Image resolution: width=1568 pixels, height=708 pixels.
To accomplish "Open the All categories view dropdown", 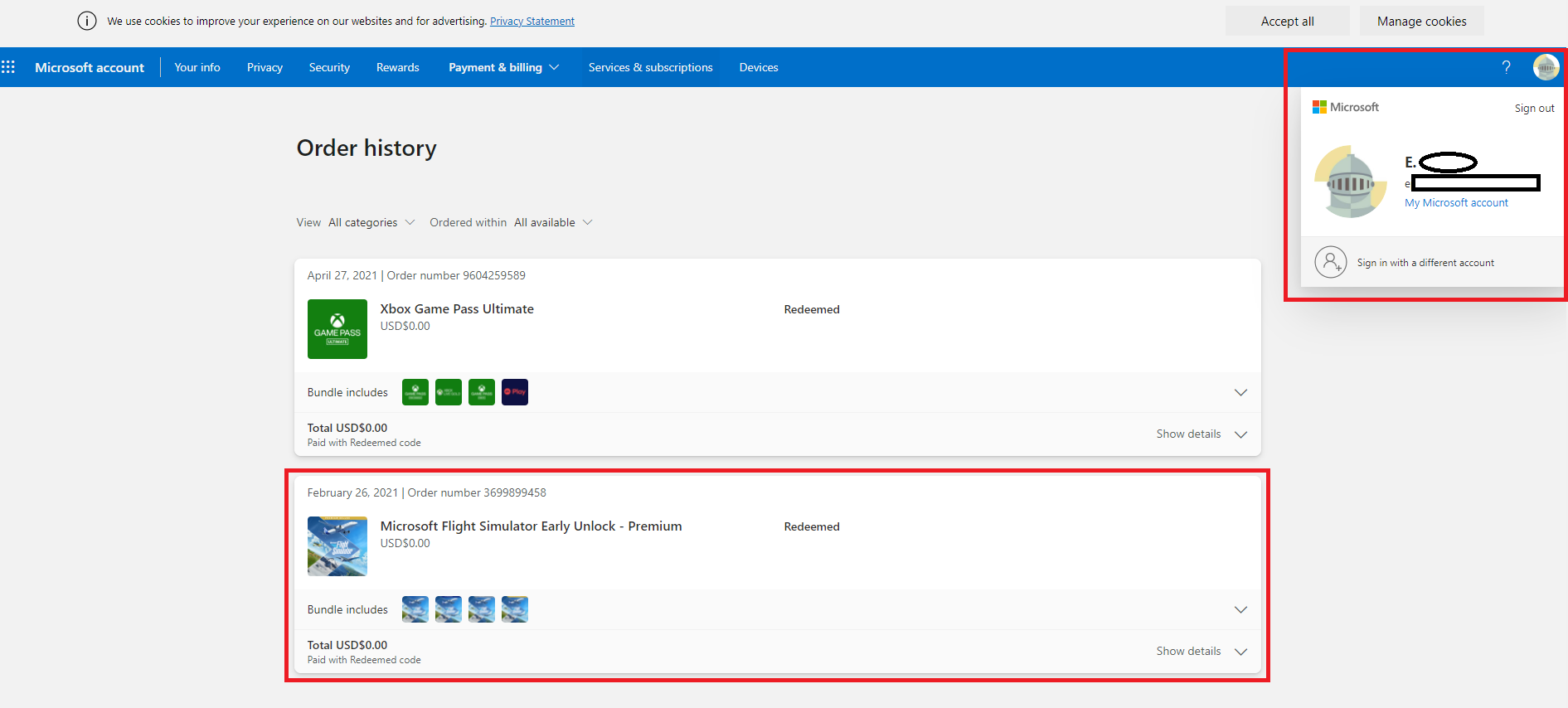I will [371, 222].
